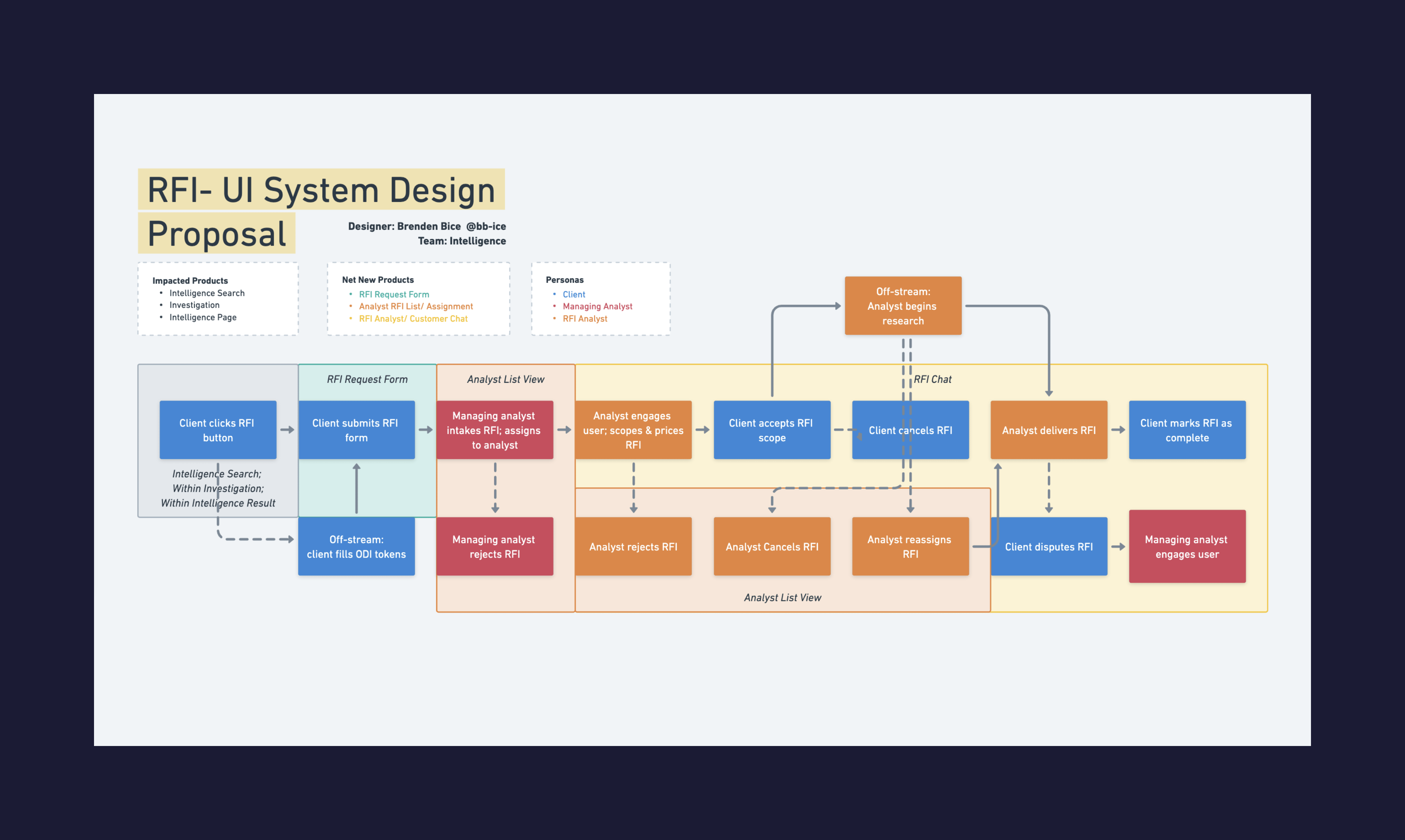The width and height of the screenshot is (1405, 840).
Task: Click 'Managing Analyst' in Personas list
Action: click(597, 306)
